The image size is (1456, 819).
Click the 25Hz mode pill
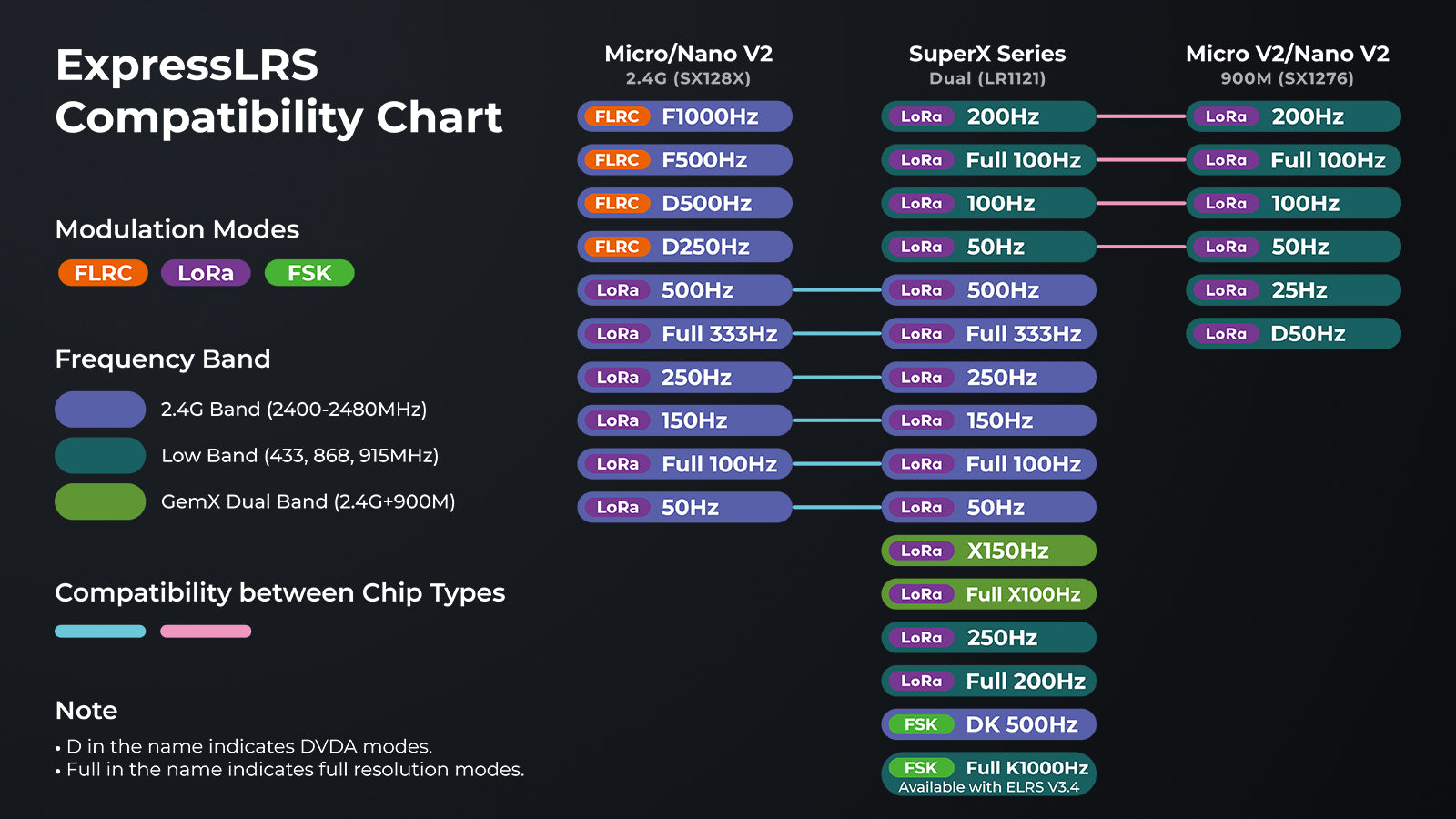[1293, 290]
